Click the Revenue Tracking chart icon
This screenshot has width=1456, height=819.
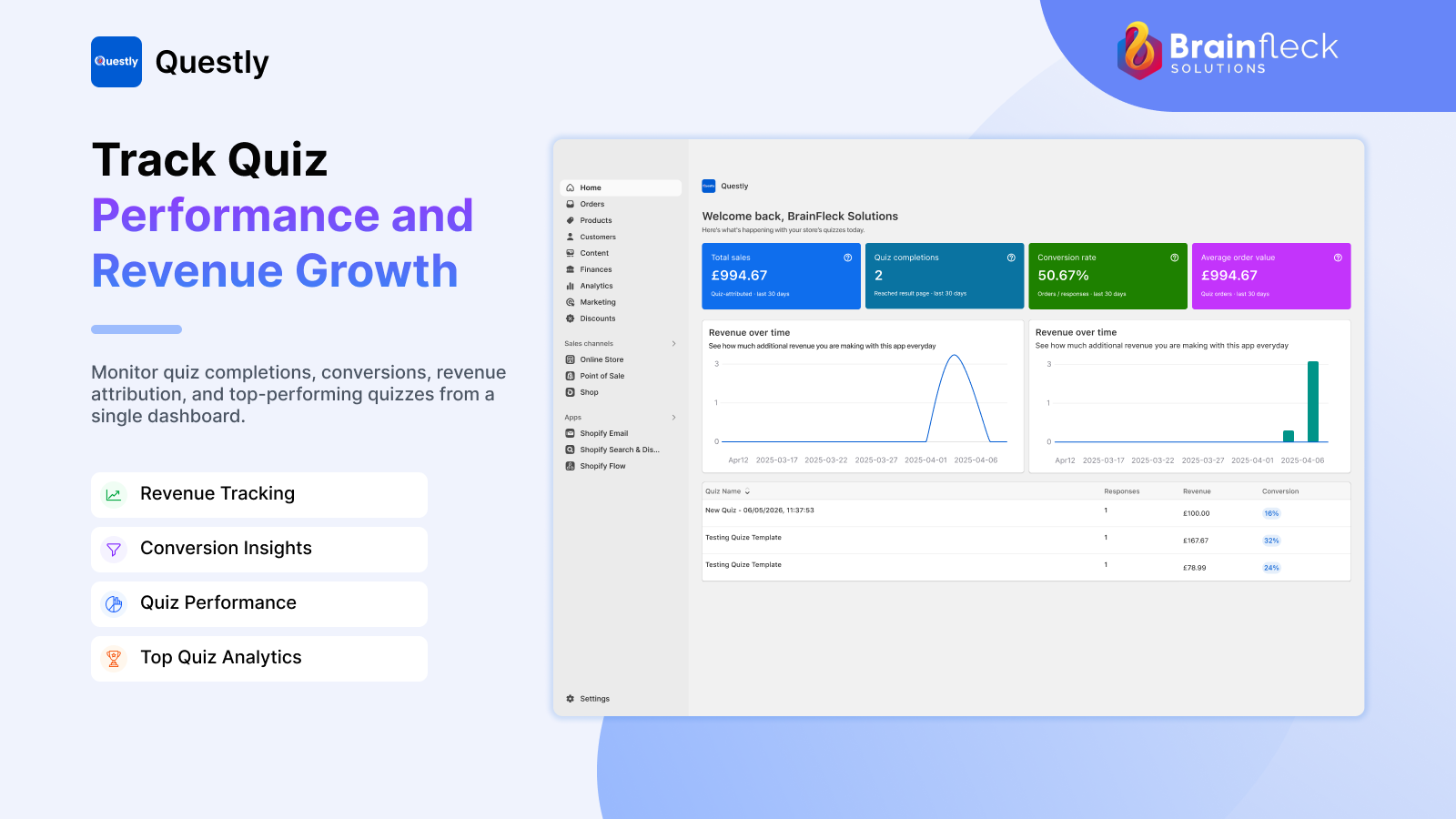114,495
